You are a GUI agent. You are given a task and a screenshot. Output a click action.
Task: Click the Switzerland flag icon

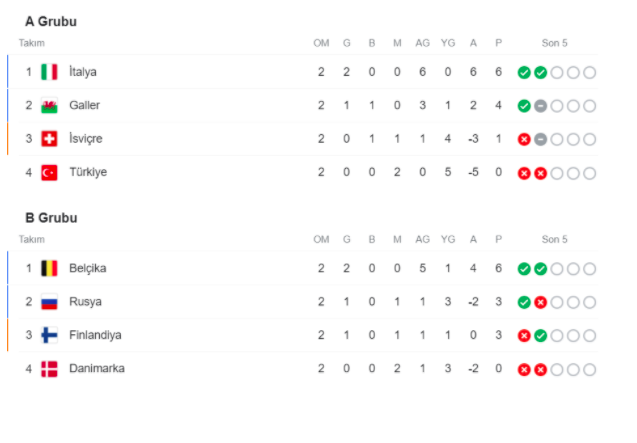49,139
